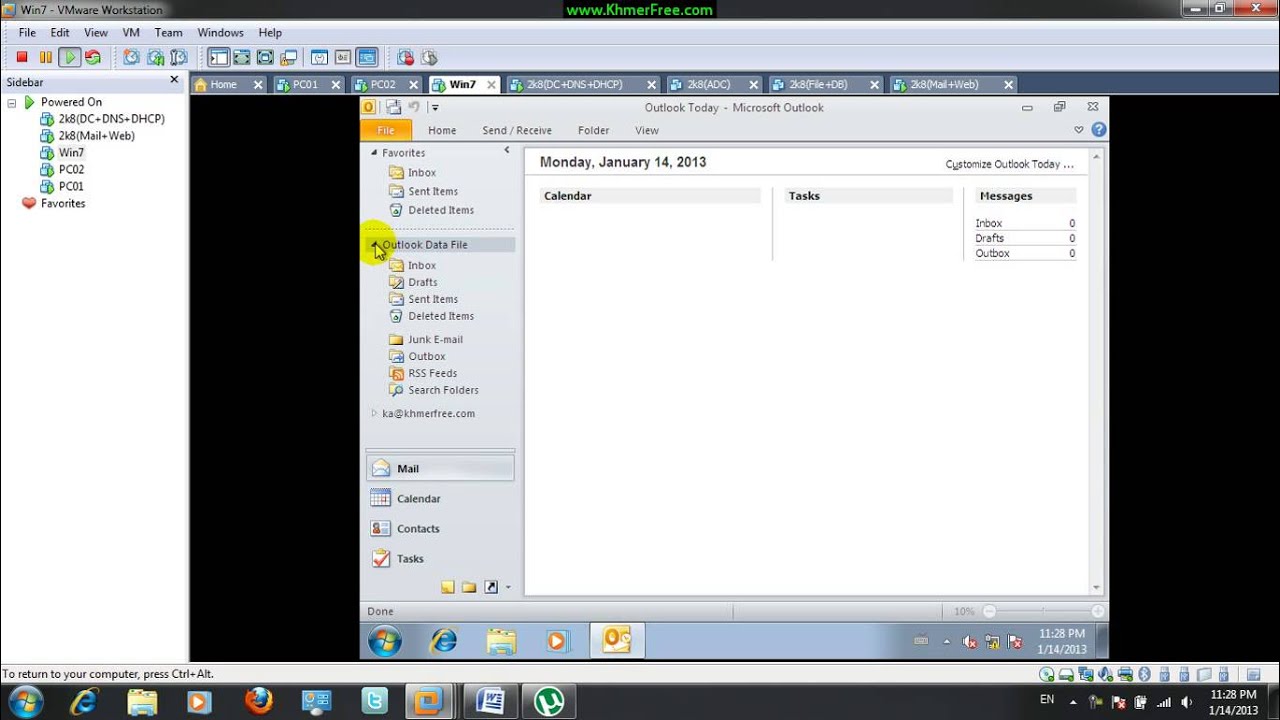Collapse the Powered On tree in the sidebar
Viewport: 1280px width, 720px height.
[11, 102]
